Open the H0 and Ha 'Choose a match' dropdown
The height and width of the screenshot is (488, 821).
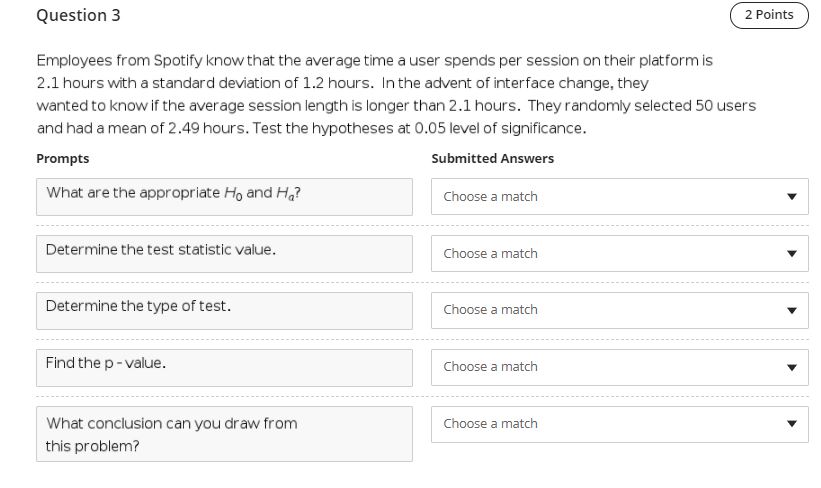coord(619,197)
